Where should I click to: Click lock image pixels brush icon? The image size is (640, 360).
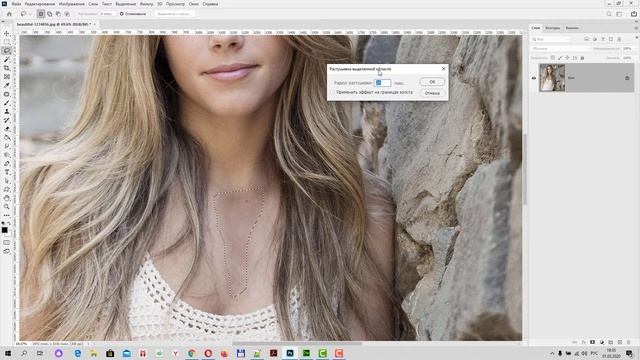tap(560, 58)
